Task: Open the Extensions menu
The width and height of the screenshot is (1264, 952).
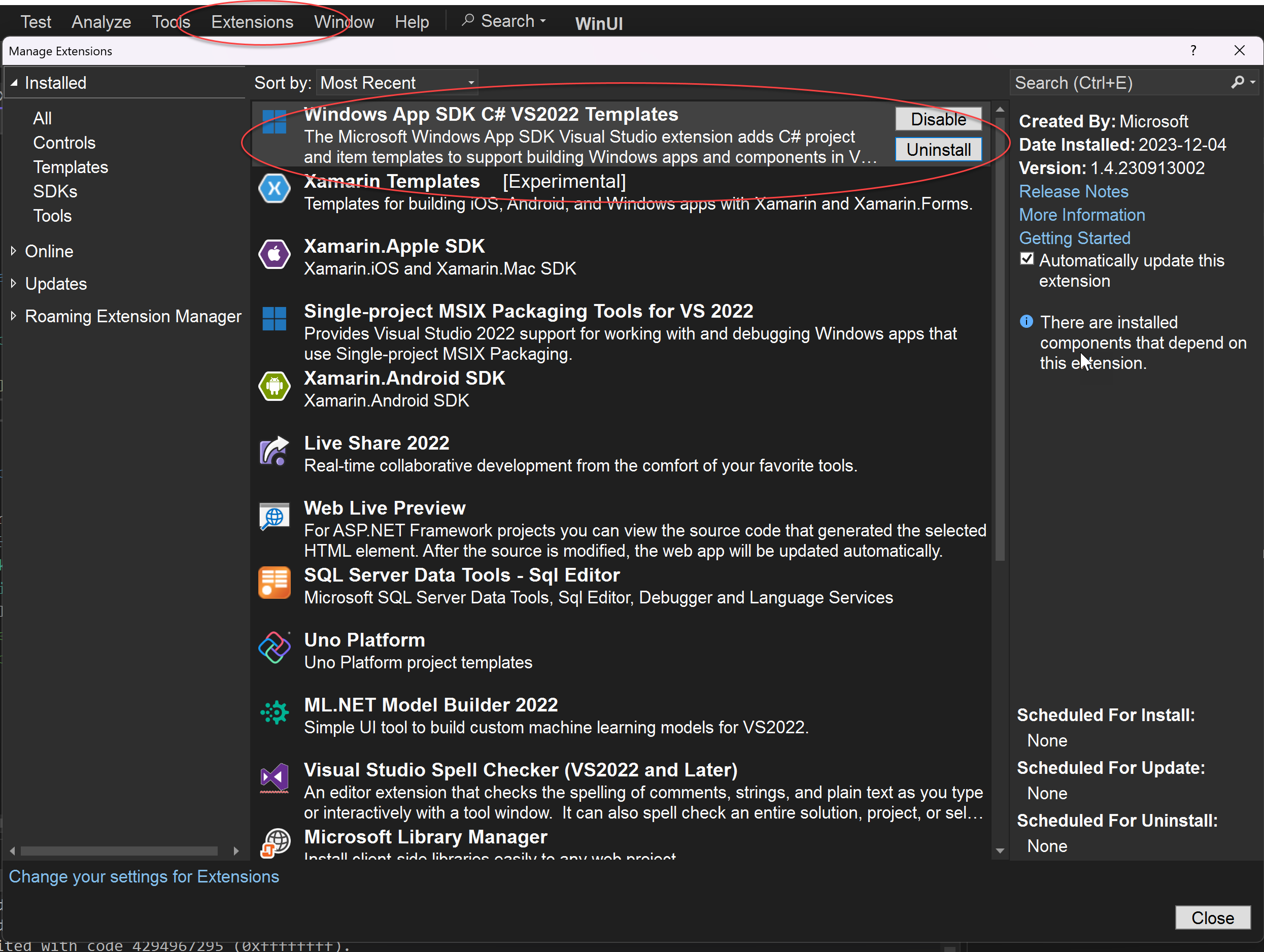Action: click(x=252, y=21)
